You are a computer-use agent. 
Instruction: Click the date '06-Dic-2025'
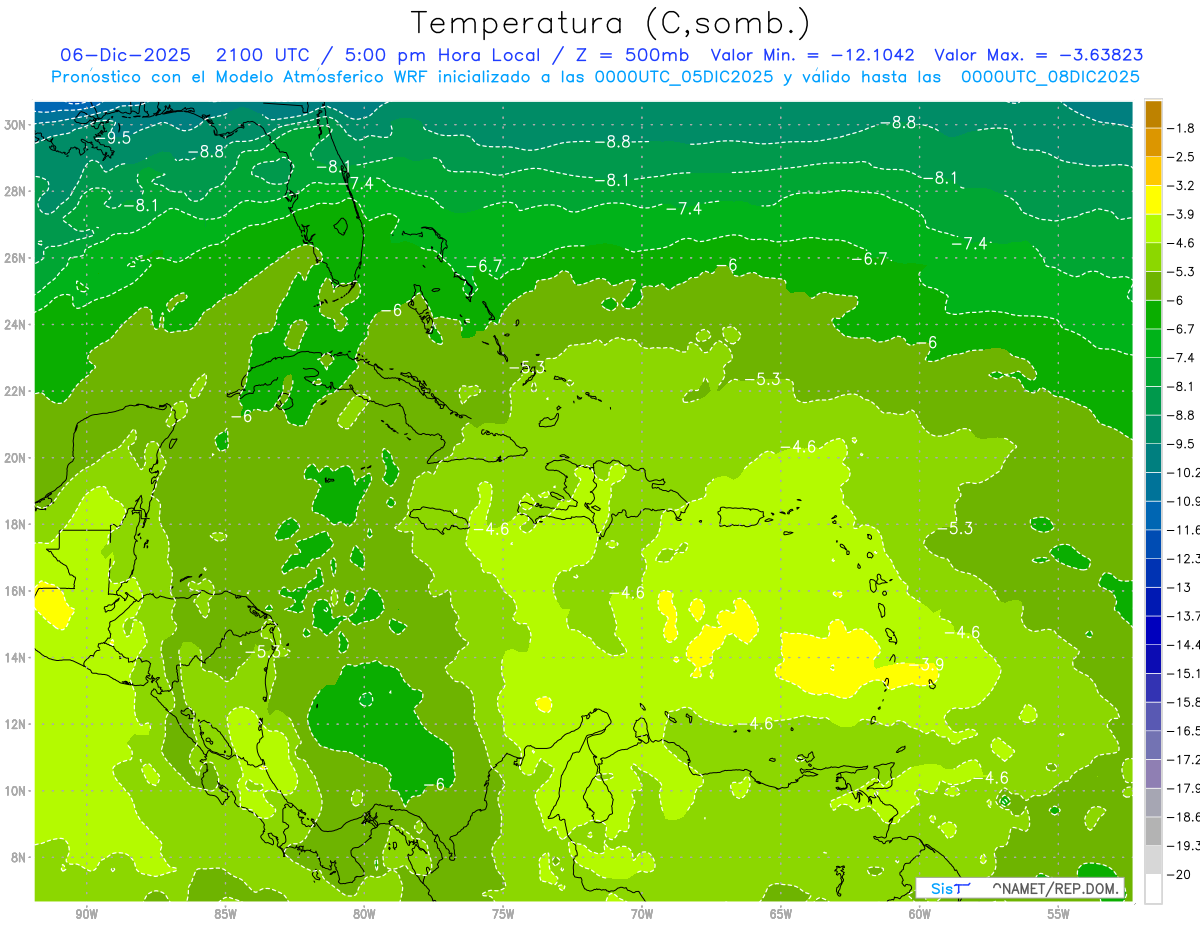126,54
